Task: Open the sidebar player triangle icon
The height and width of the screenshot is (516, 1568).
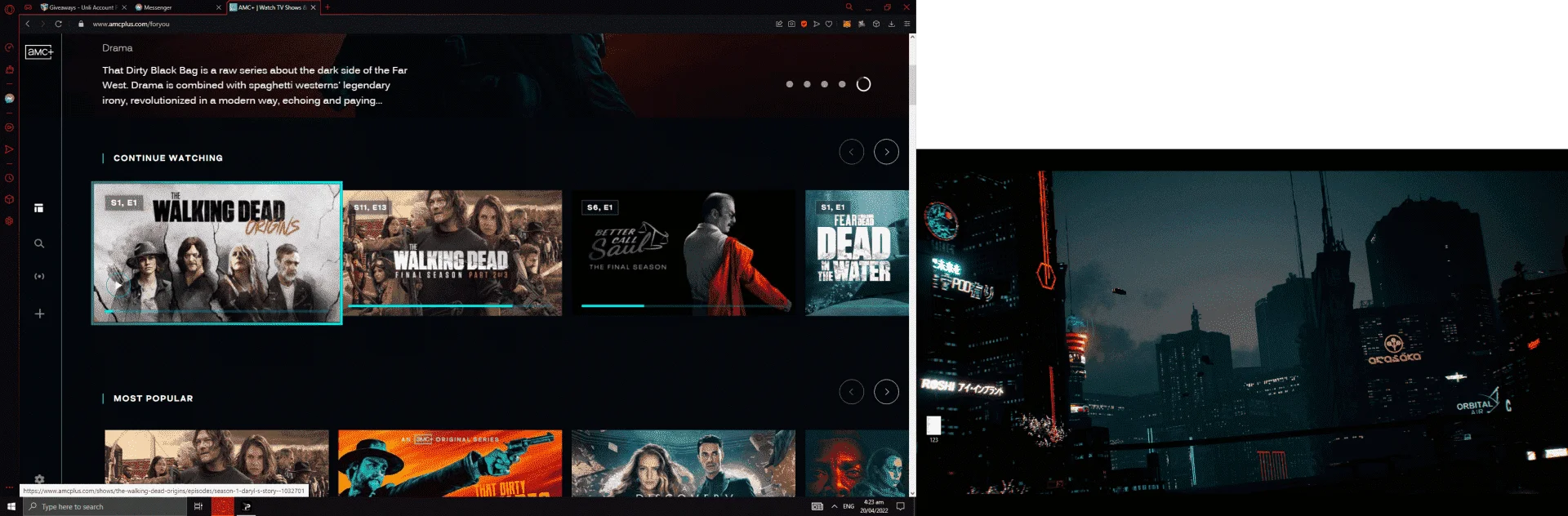Action: pyautogui.click(x=10, y=149)
